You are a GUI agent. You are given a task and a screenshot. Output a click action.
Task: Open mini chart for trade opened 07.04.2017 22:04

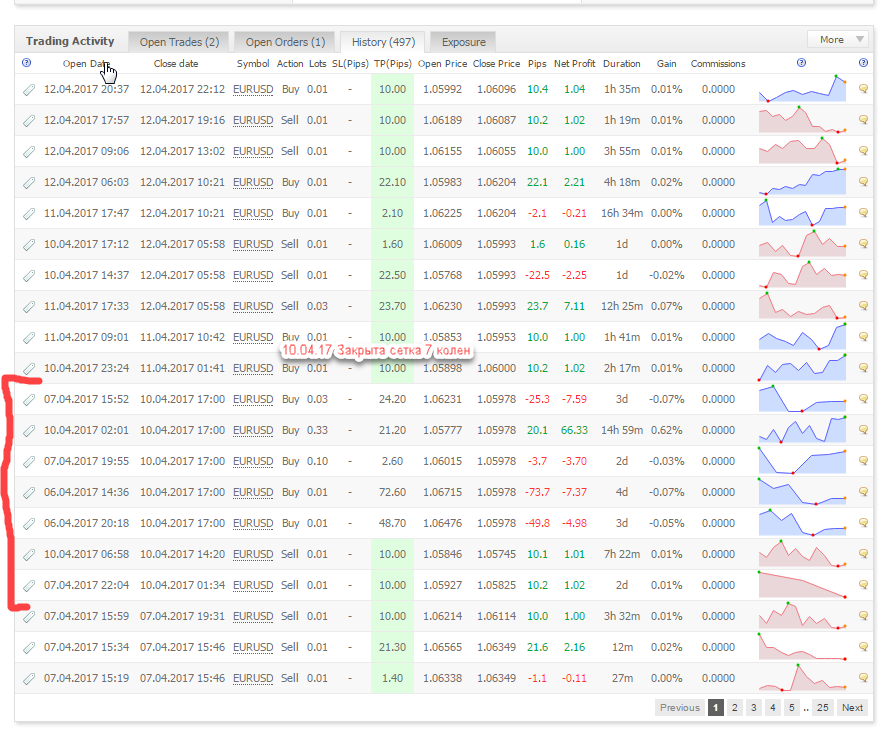(x=802, y=585)
